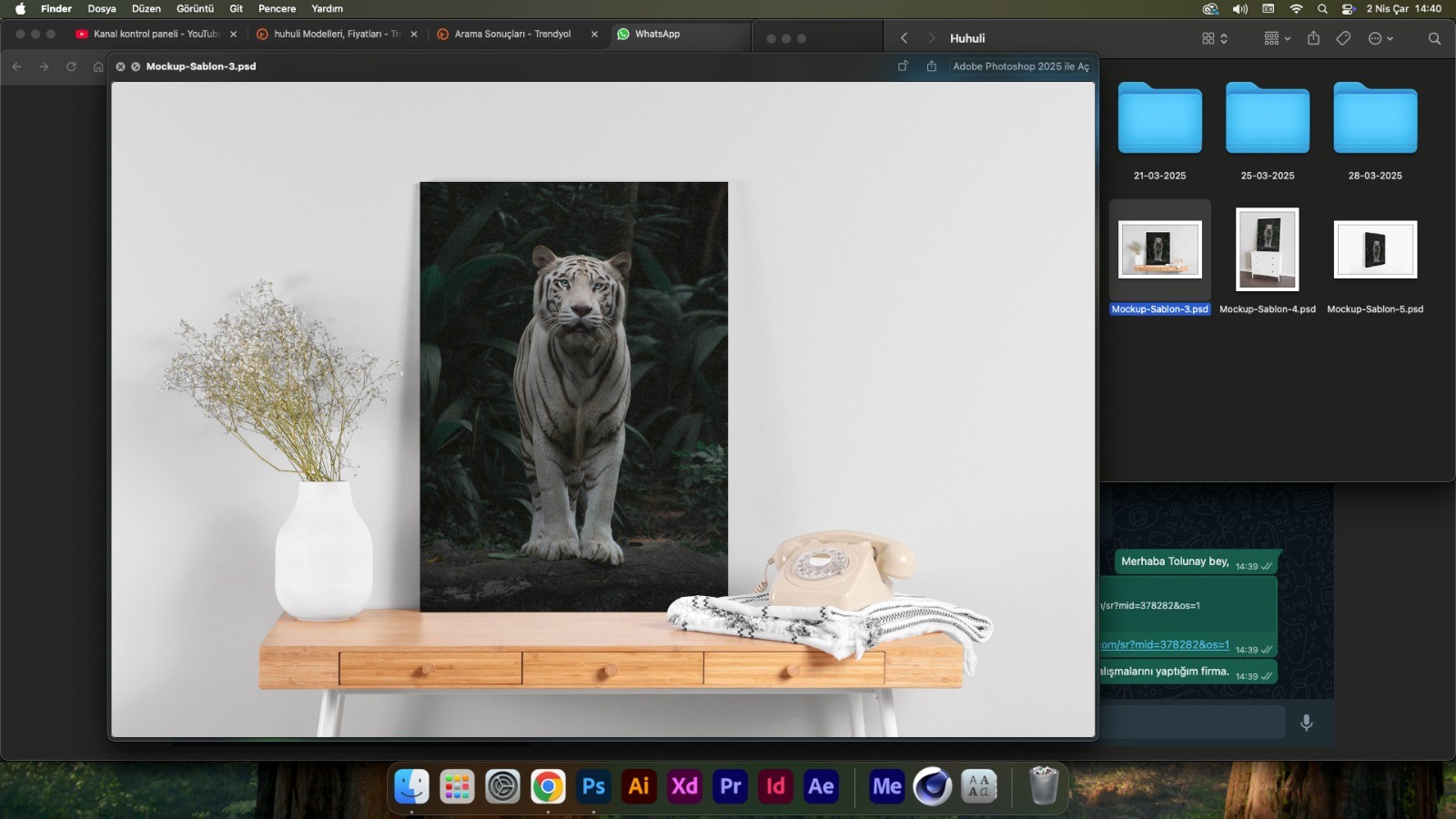Screen dimensions: 1456x819
Task: Launch Premiere Pro from the Dock
Action: pos(730,786)
